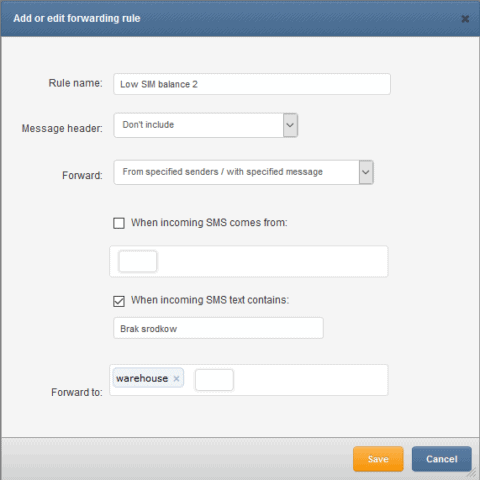Screen dimensions: 480x480
Task: Click the Message header dropdown arrow
Action: click(290, 125)
